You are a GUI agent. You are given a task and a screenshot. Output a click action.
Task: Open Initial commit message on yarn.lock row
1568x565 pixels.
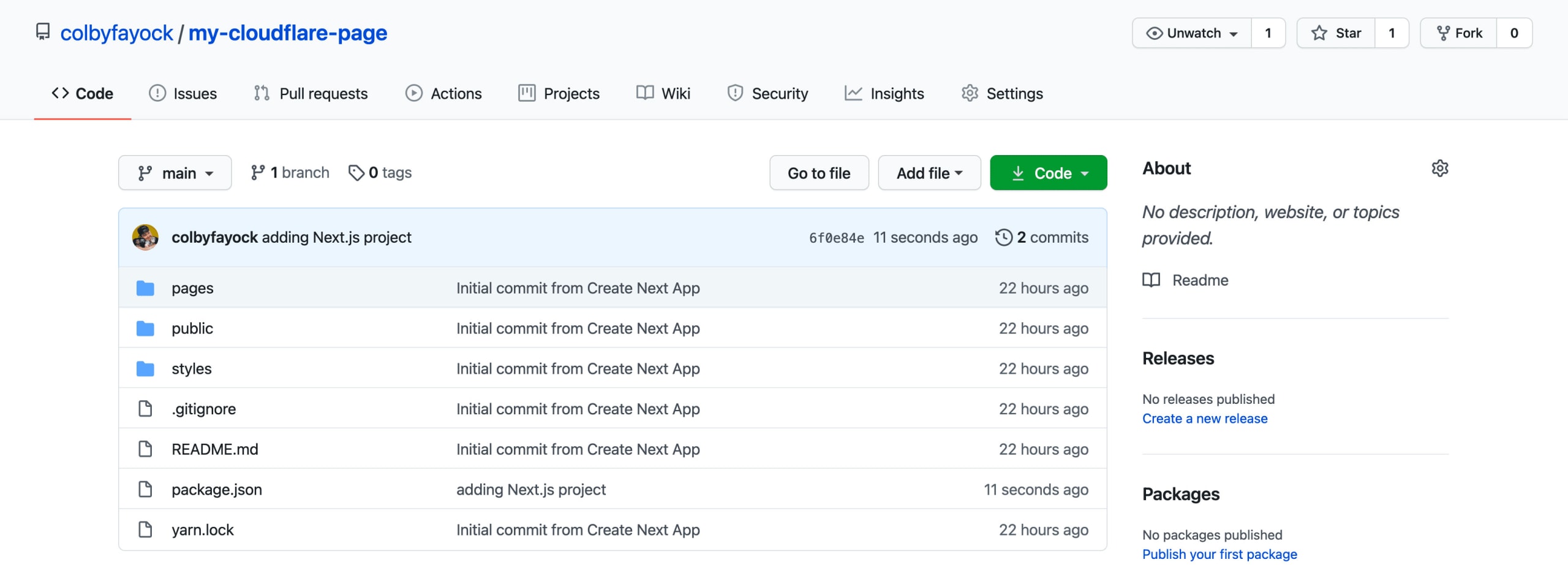coord(578,529)
